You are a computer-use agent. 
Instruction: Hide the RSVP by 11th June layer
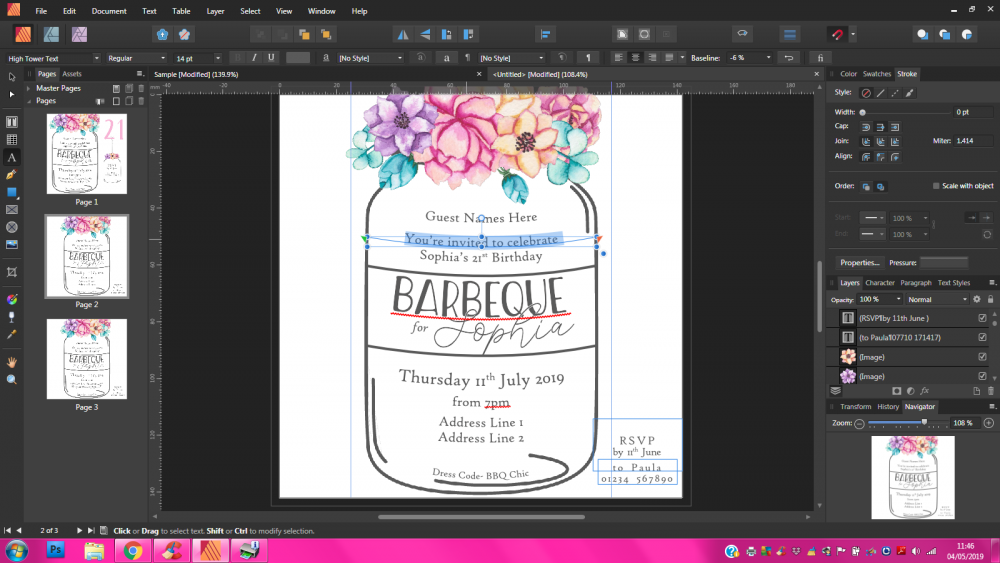pyautogui.click(x=982, y=318)
